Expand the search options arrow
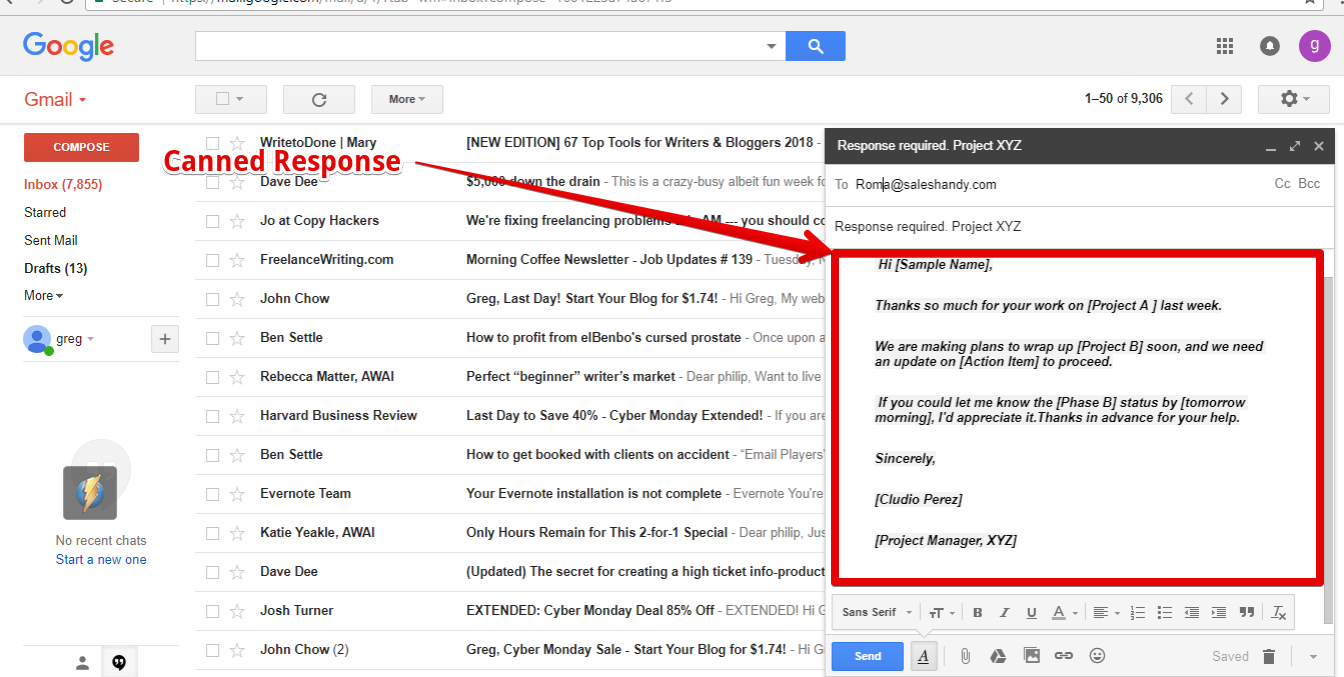1344x677 pixels. pos(771,46)
